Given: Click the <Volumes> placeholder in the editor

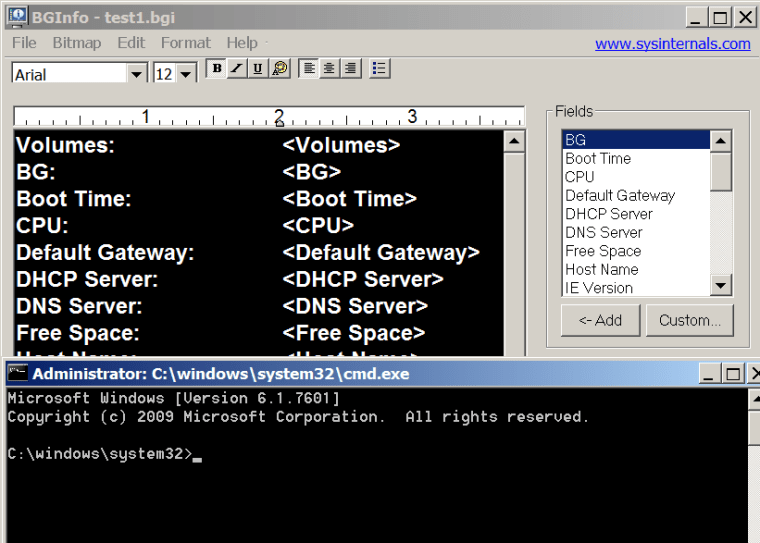Looking at the screenshot, I should 341,145.
